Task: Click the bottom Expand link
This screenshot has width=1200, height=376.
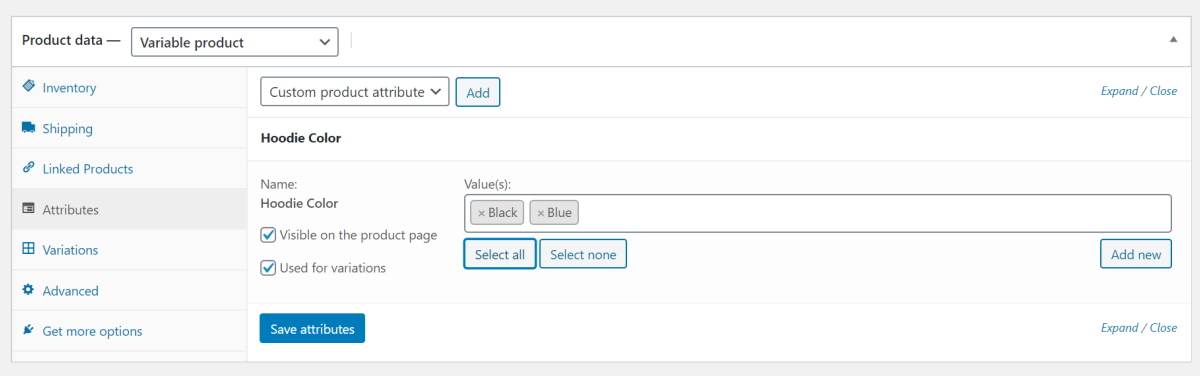Action: point(1120,328)
